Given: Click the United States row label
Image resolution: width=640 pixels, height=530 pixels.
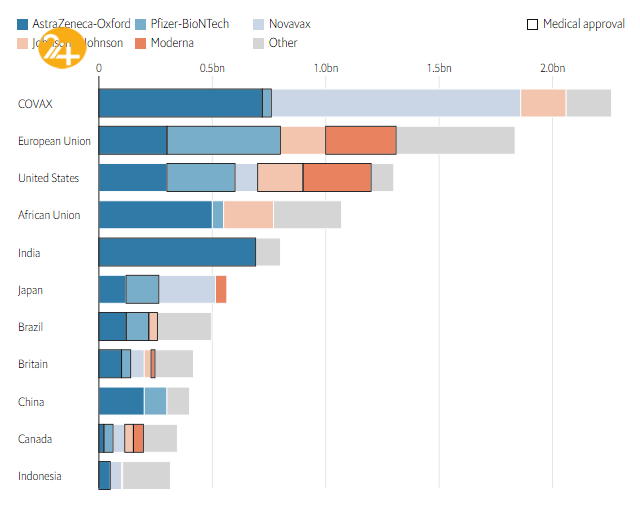Looking at the screenshot, I should (48, 178).
